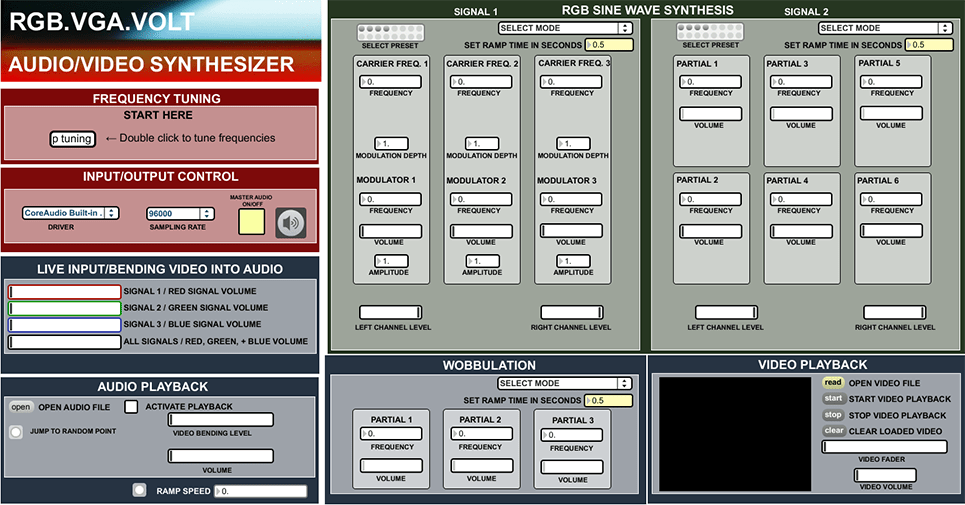Toggle jump to random point button
This screenshot has width=965, height=505.
[x=16, y=432]
